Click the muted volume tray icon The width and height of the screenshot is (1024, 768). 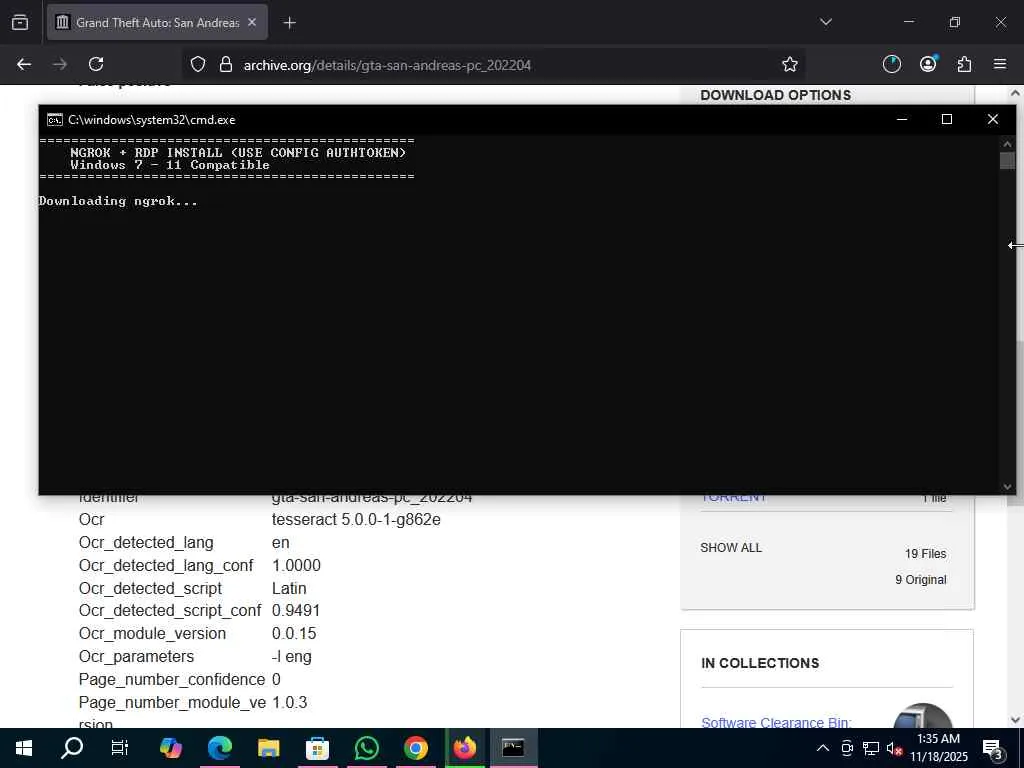click(x=894, y=748)
